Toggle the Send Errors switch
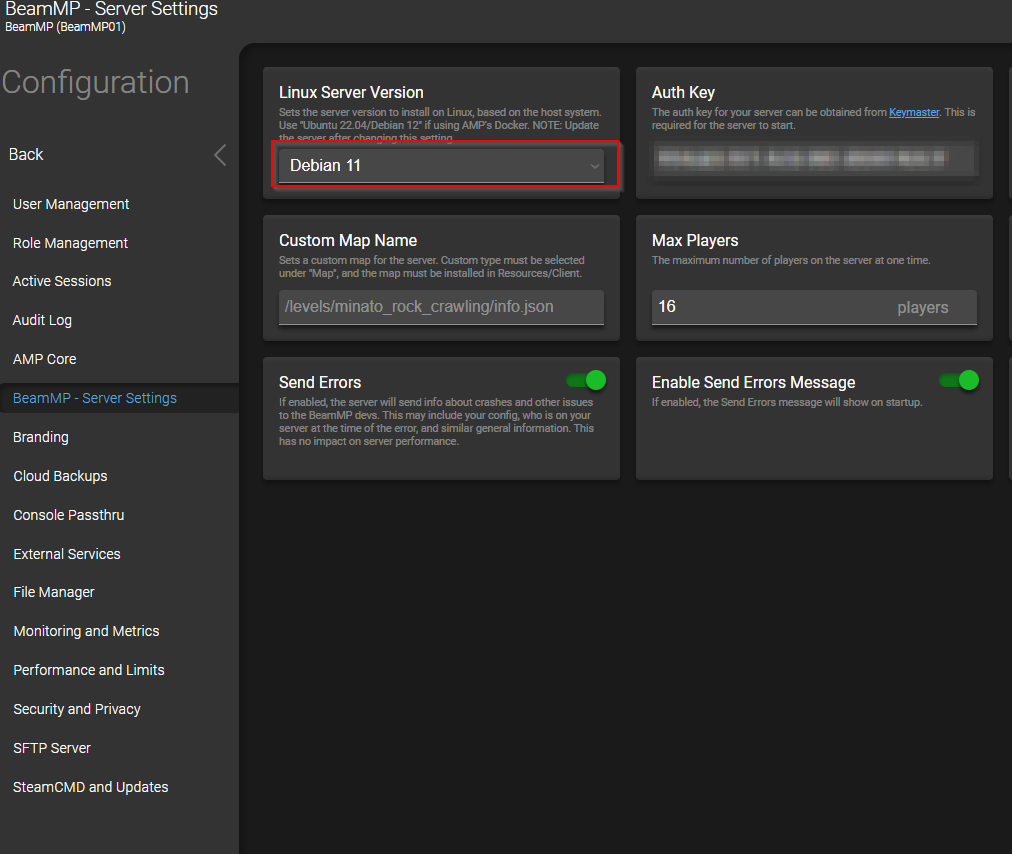The height and width of the screenshot is (854, 1012). [586, 380]
